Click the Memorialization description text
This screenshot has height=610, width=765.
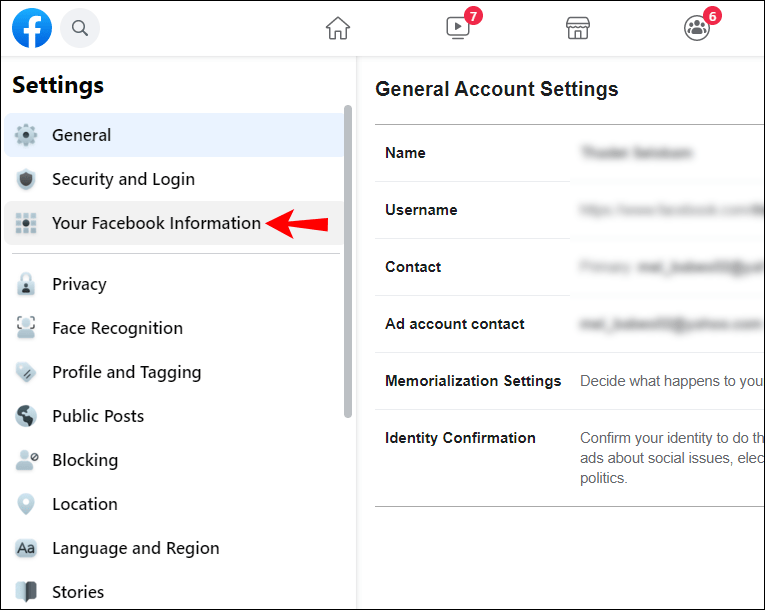(x=671, y=381)
